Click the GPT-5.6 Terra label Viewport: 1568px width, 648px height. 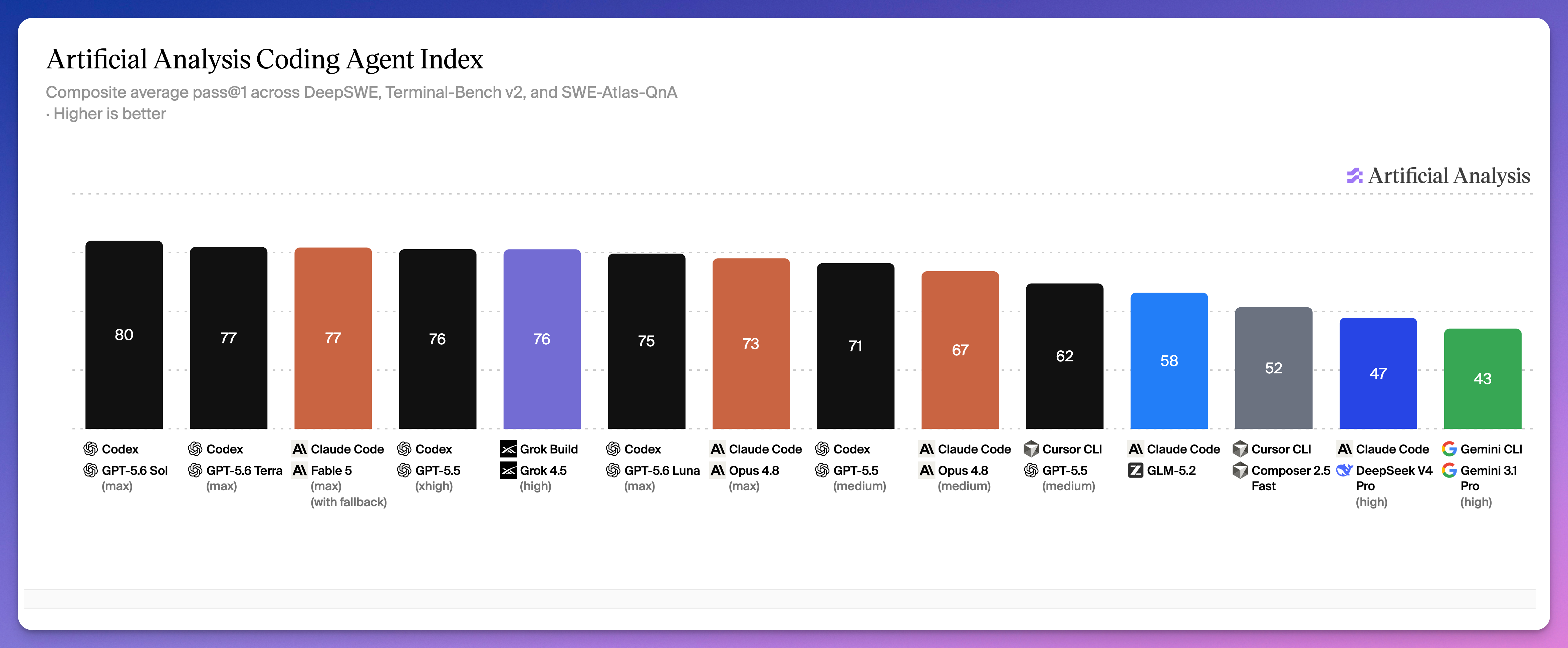(x=244, y=470)
